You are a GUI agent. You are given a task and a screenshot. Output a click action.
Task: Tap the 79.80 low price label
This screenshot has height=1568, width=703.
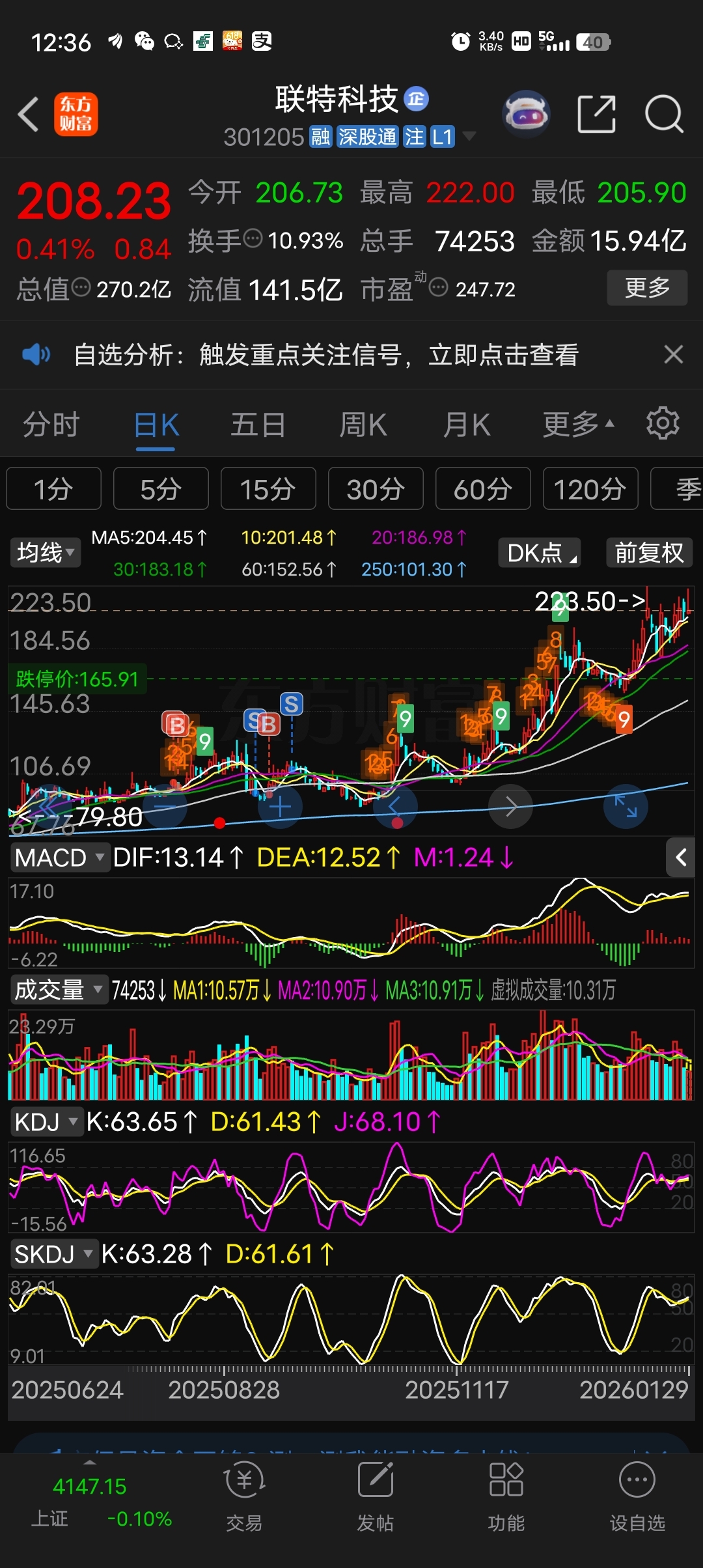[x=109, y=817]
